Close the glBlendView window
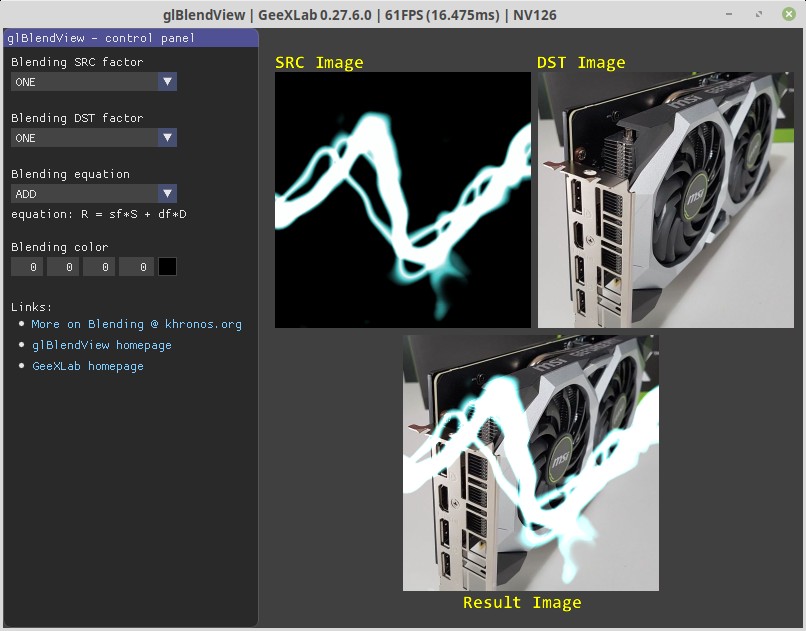 point(789,14)
